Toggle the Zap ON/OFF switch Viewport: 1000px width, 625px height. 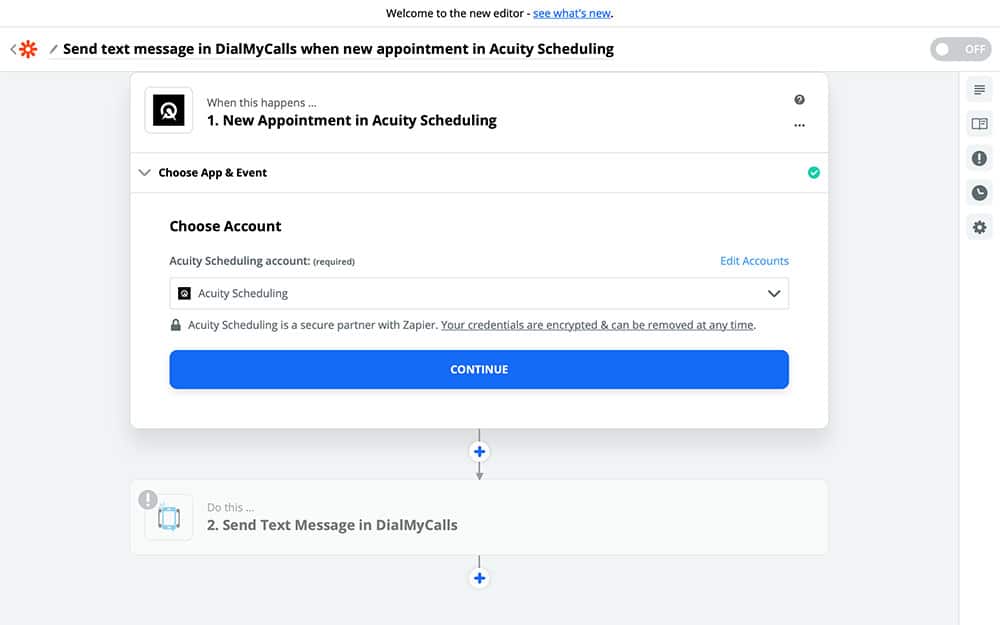pyautogui.click(x=960, y=49)
